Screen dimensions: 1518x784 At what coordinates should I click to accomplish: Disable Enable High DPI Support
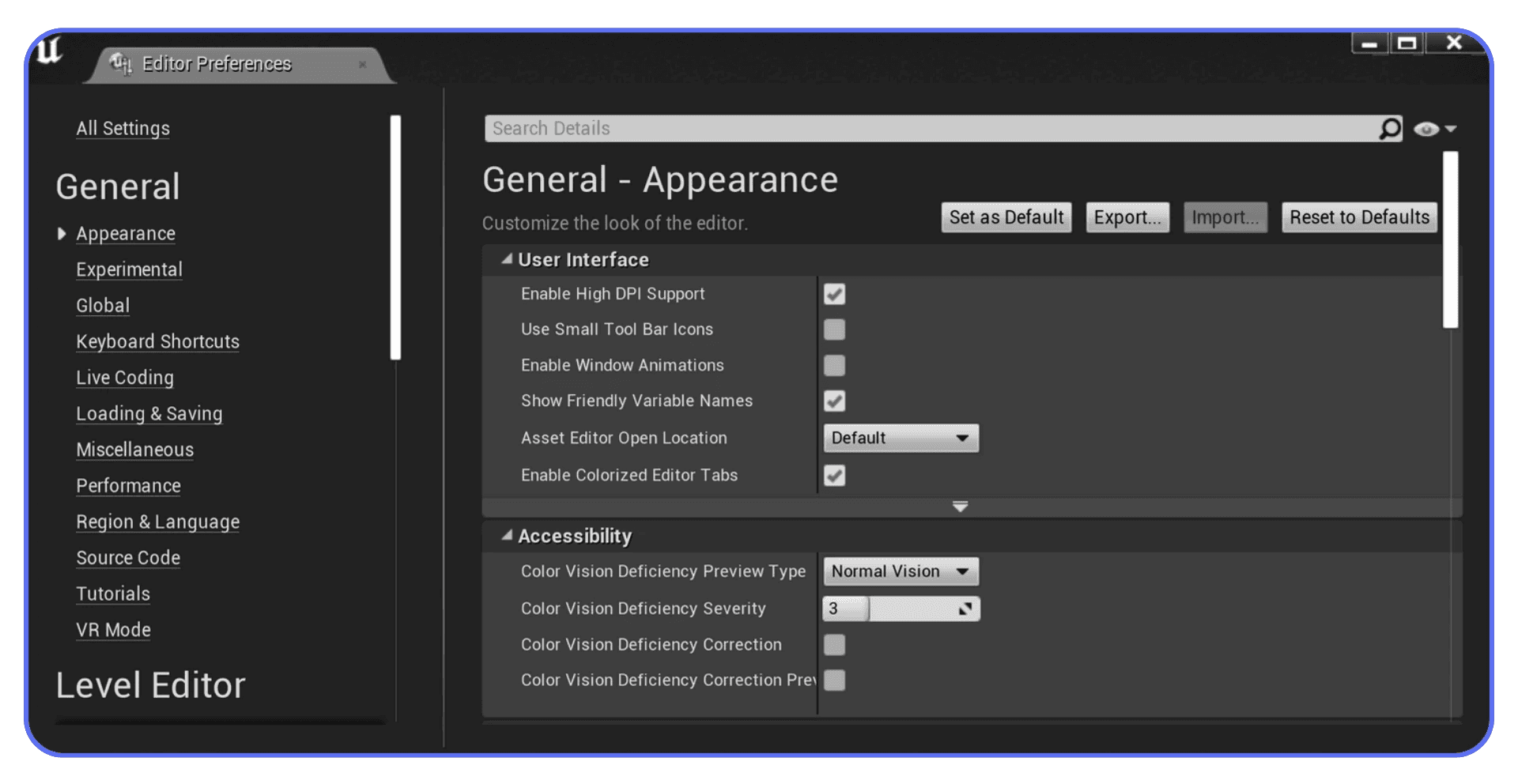pos(835,293)
